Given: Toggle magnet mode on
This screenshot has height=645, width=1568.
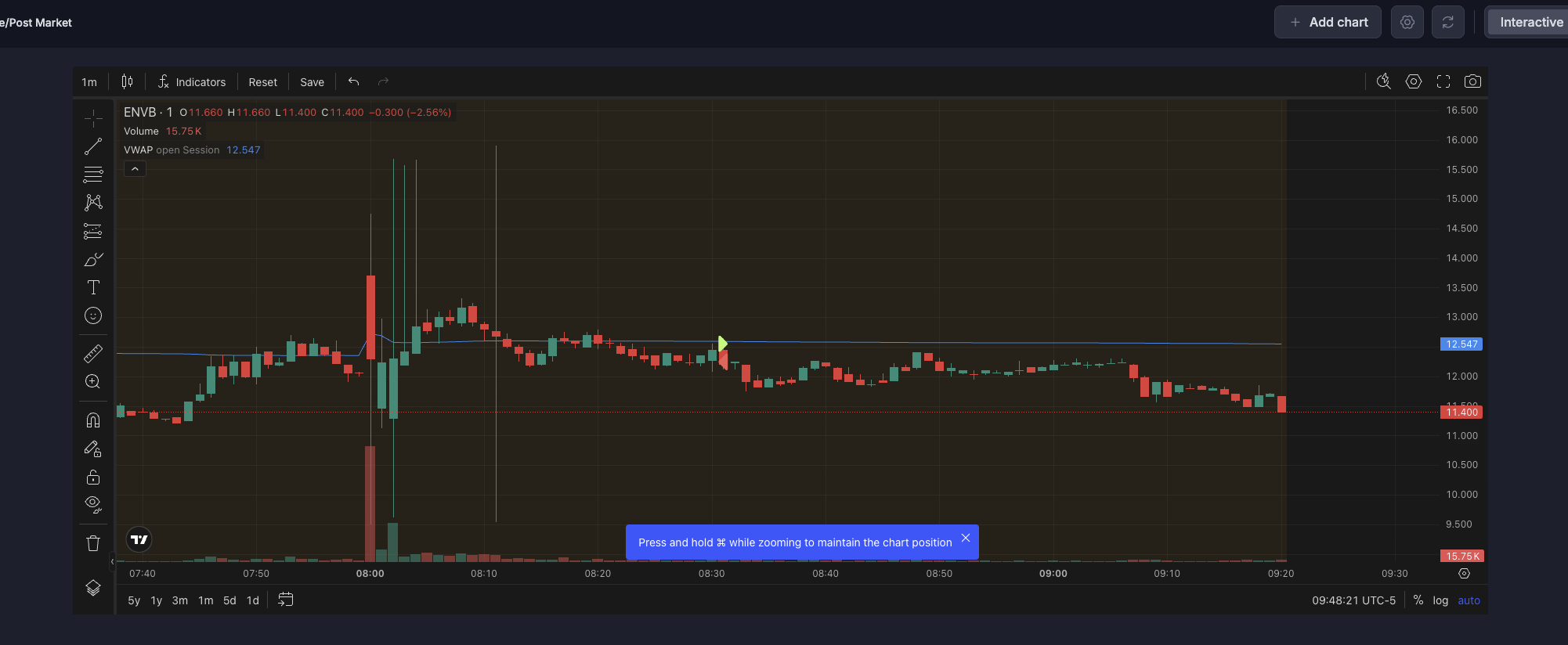Looking at the screenshot, I should click(x=93, y=420).
